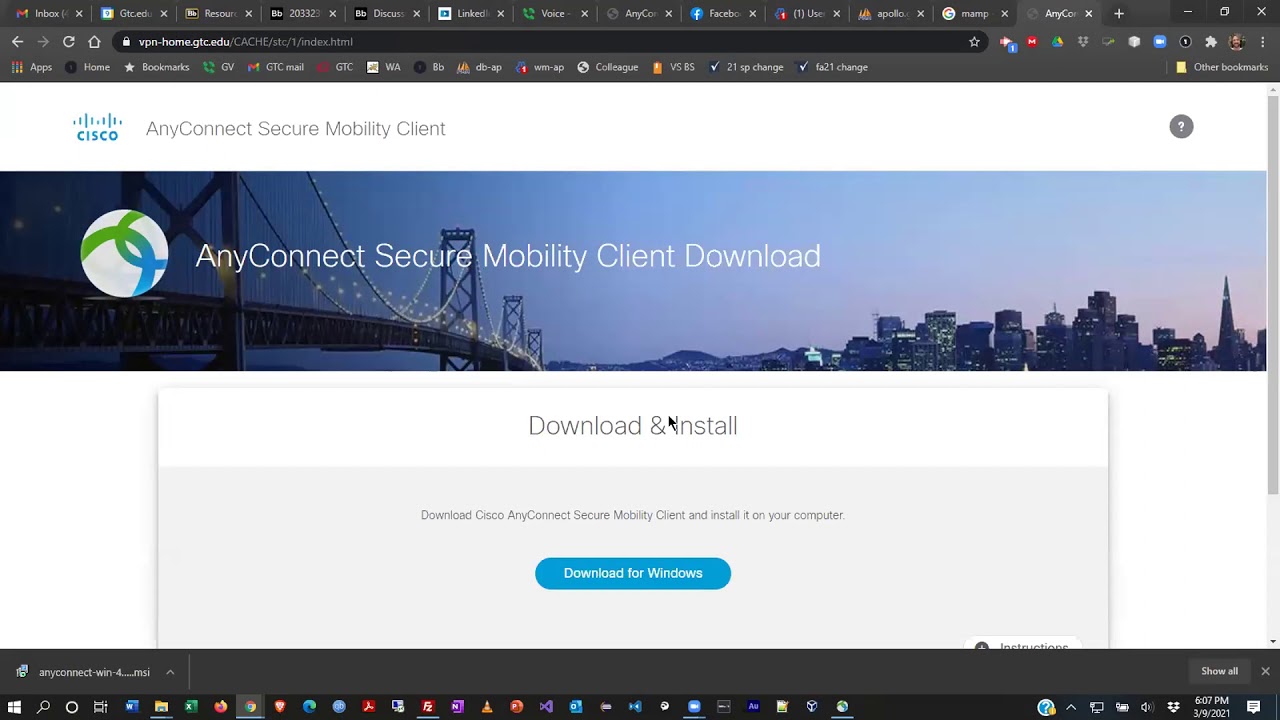Open the Windows Start menu

pos(14,706)
